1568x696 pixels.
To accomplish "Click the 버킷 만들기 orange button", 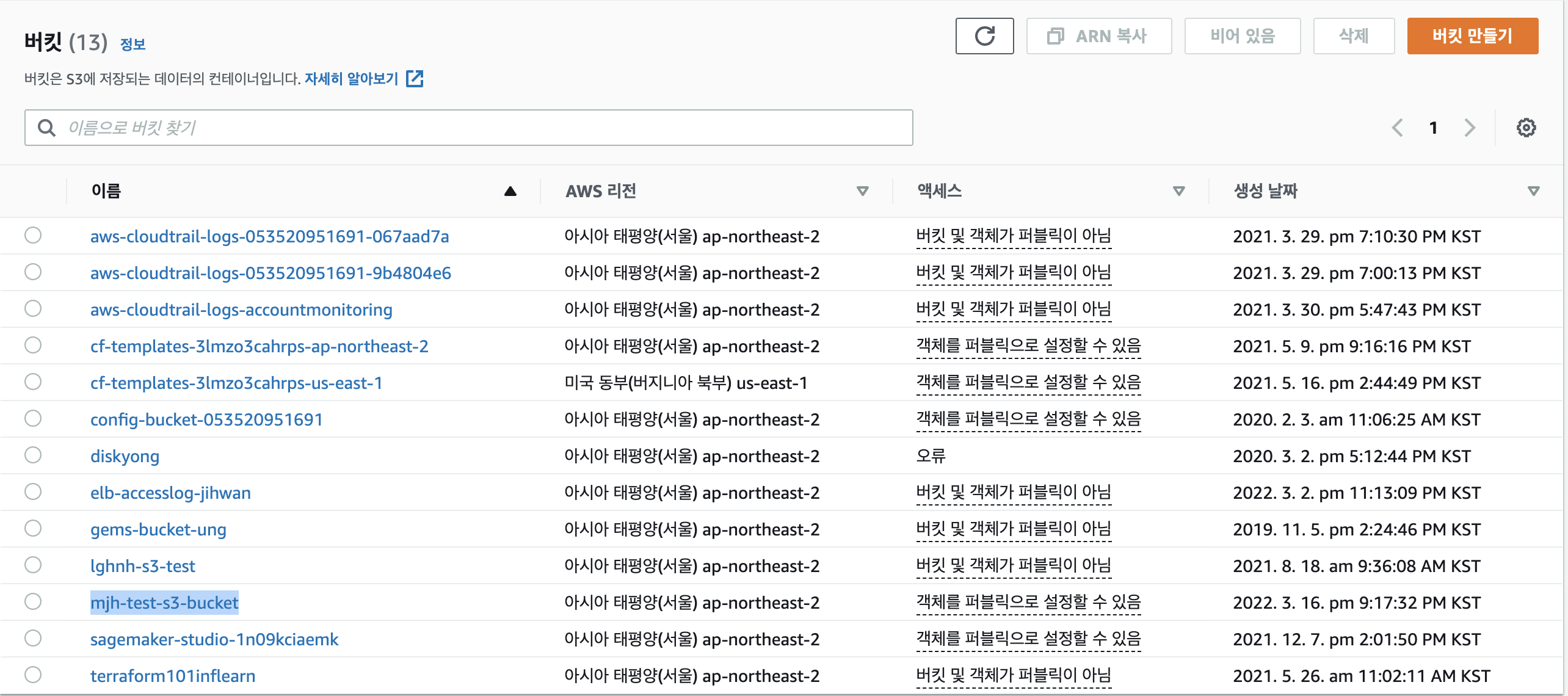I will (x=1472, y=36).
